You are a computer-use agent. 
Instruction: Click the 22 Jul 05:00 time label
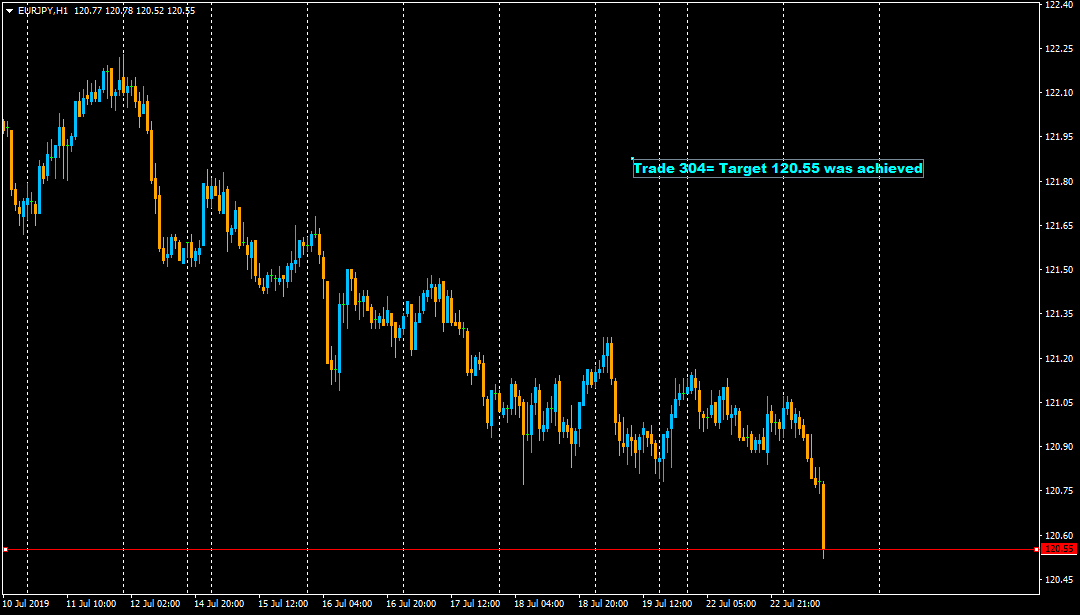pos(731,603)
